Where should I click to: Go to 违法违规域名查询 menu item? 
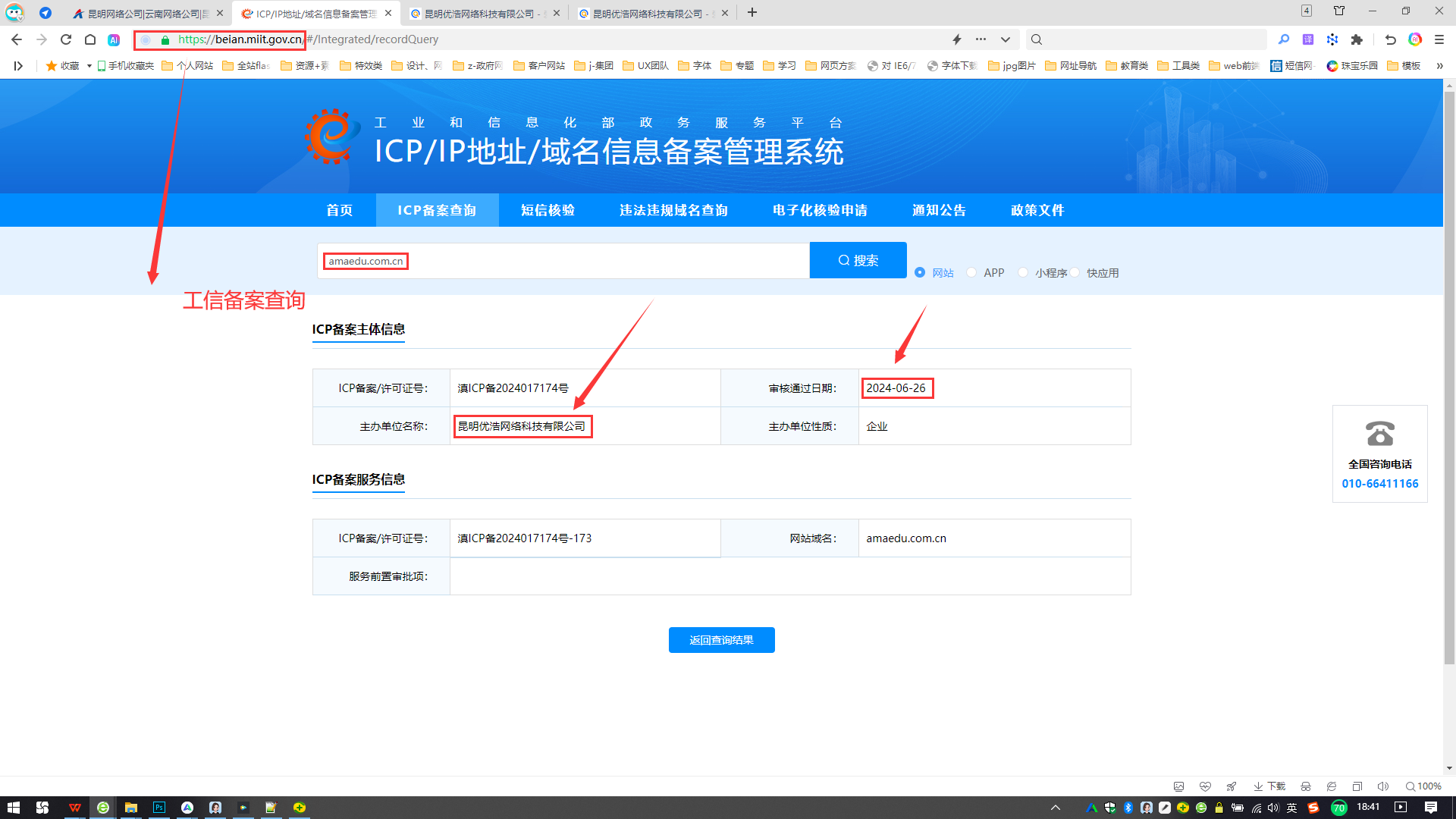tap(673, 210)
